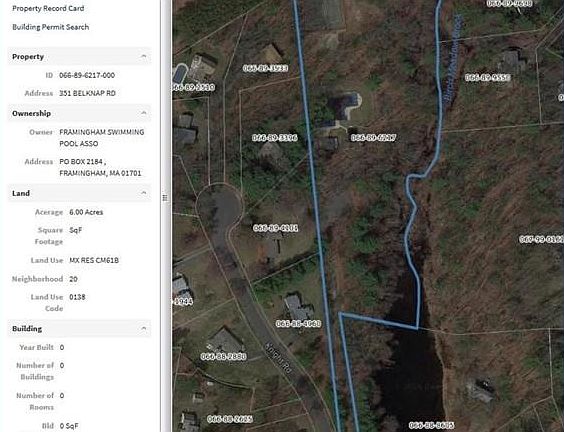Collapse the Property section chevron
This screenshot has height=432, width=564.
144,56
